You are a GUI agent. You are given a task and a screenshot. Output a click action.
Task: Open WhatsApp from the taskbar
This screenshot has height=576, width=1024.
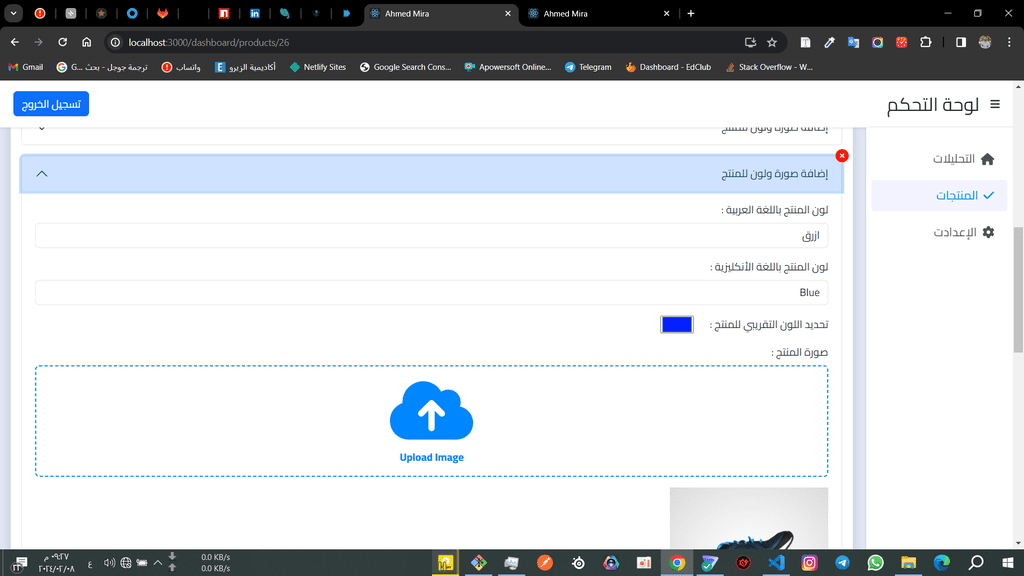point(875,562)
